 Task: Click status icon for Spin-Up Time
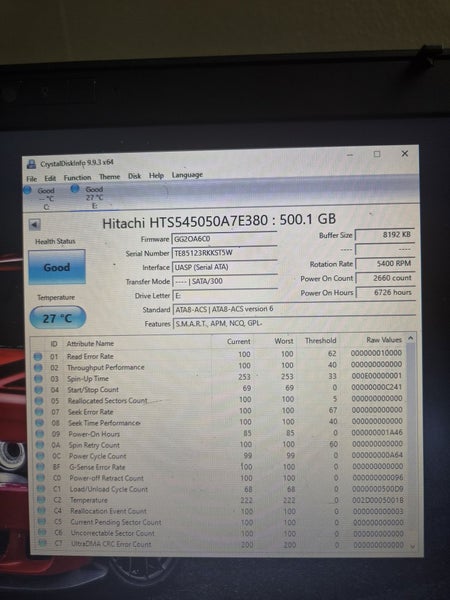click(x=38, y=379)
